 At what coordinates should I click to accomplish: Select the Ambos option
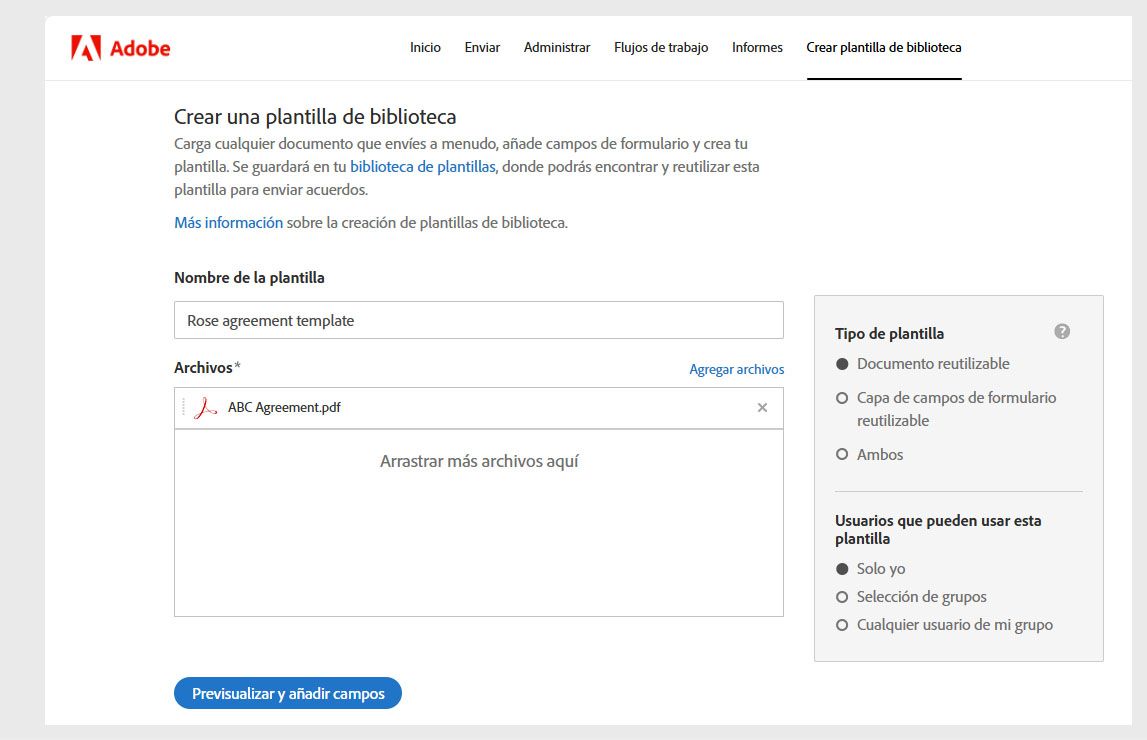(x=841, y=454)
